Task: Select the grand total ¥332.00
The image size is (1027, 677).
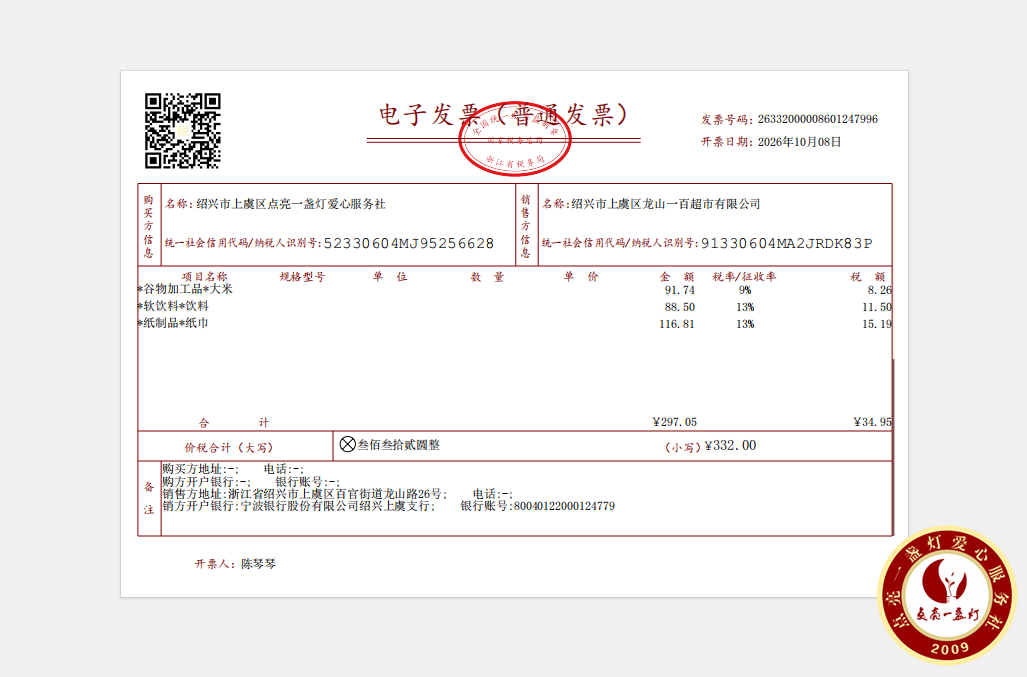Action: (x=730, y=446)
